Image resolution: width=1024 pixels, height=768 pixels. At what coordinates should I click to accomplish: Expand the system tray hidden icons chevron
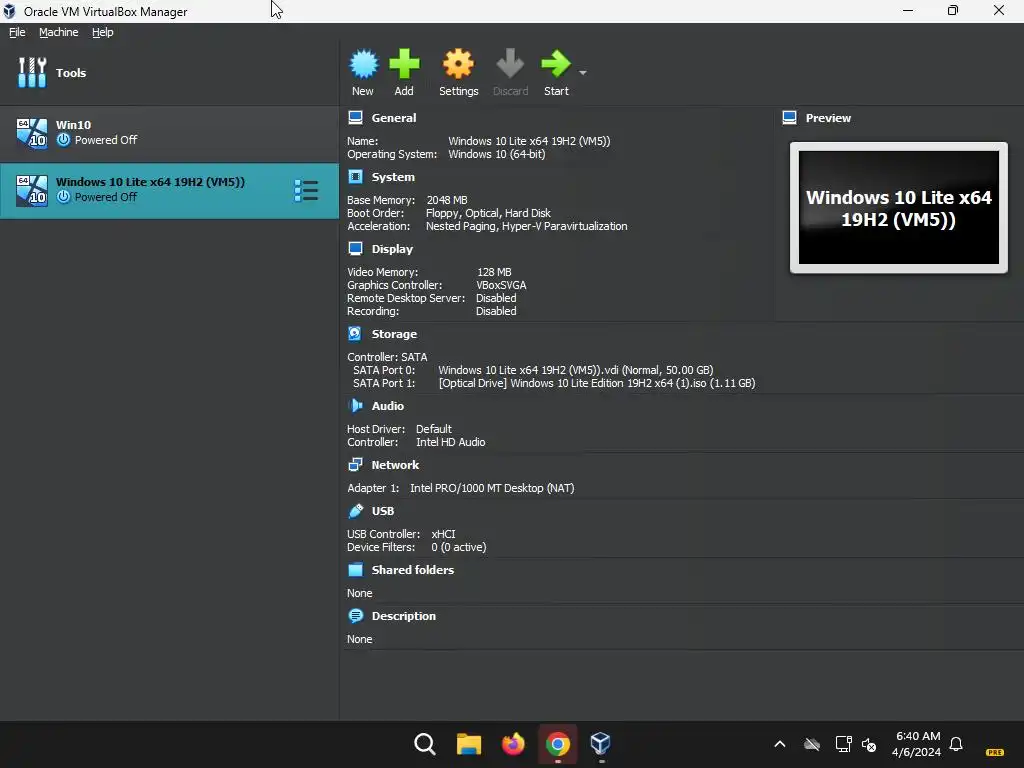[780, 744]
